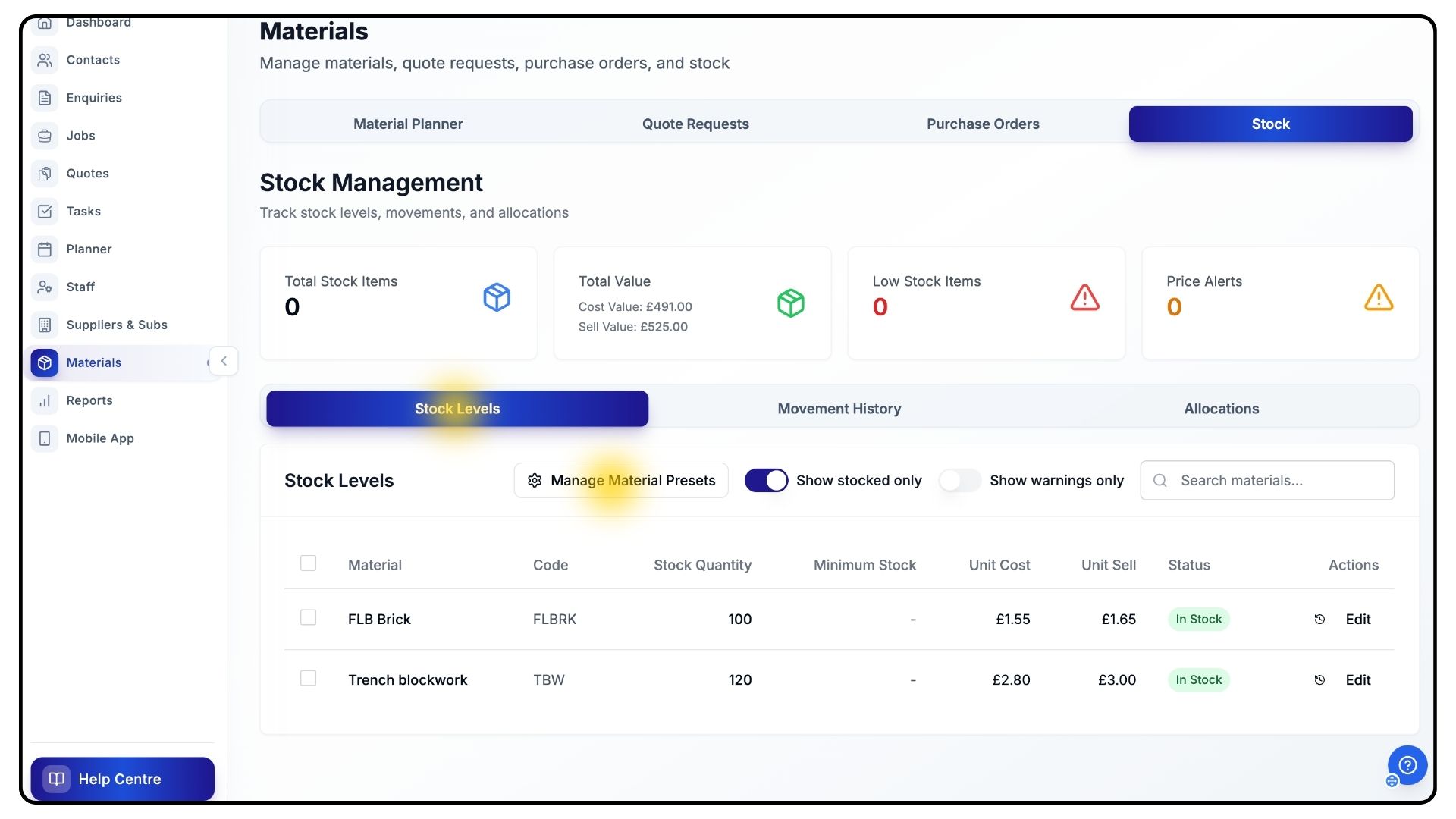The height and width of the screenshot is (819, 1456).
Task: Check the select-all header checkbox
Action: click(x=308, y=563)
